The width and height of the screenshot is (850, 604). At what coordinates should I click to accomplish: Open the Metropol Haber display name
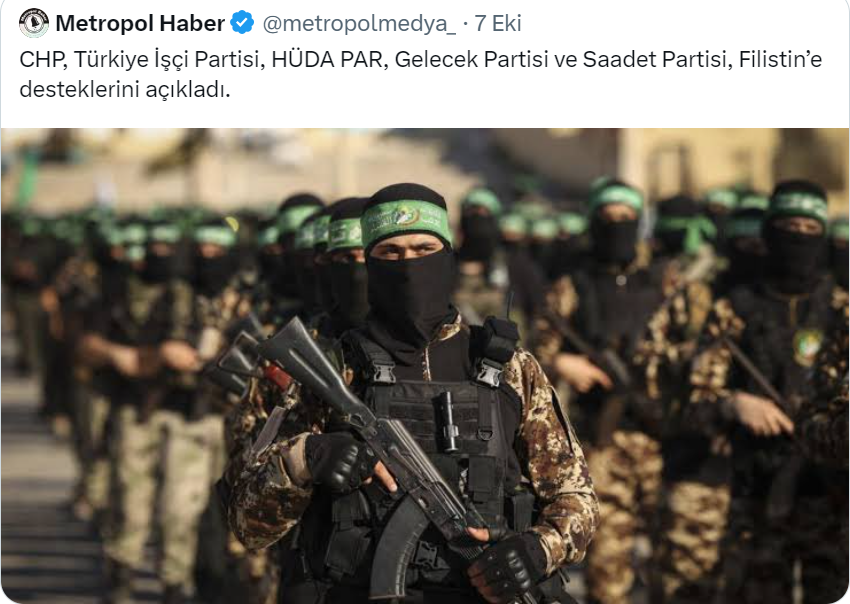[140, 23]
